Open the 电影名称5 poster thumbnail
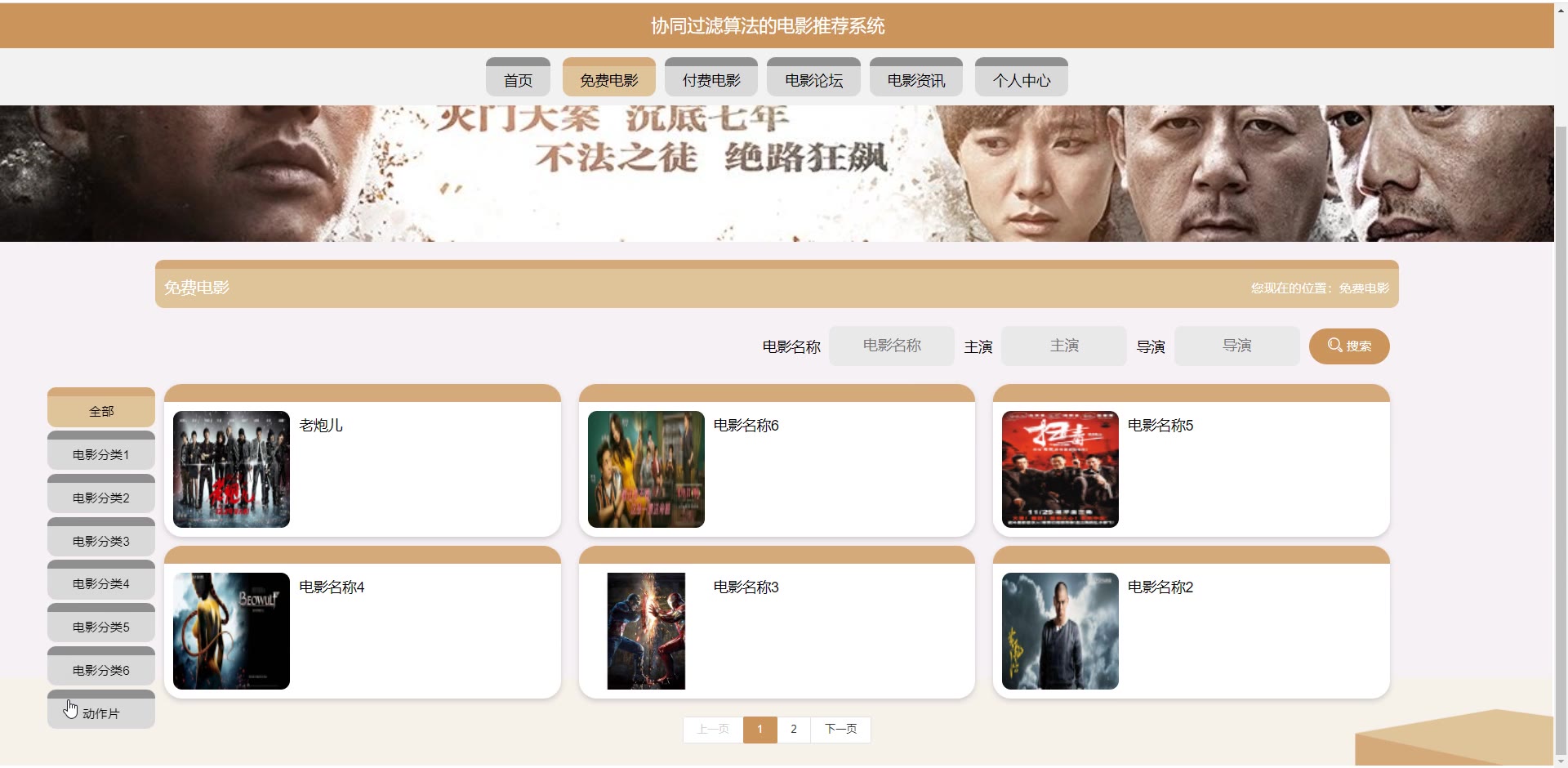The image size is (1568, 768). [x=1060, y=469]
